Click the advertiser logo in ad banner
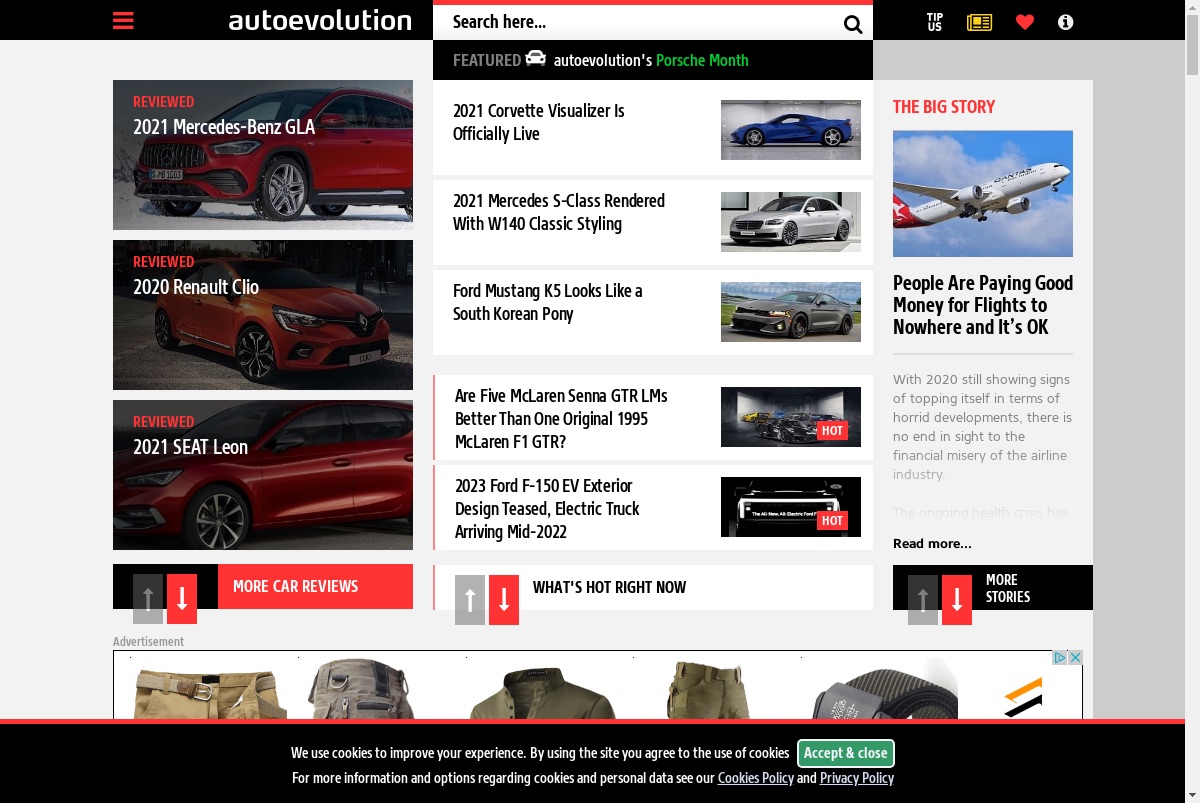This screenshot has height=803, width=1200. [1023, 697]
